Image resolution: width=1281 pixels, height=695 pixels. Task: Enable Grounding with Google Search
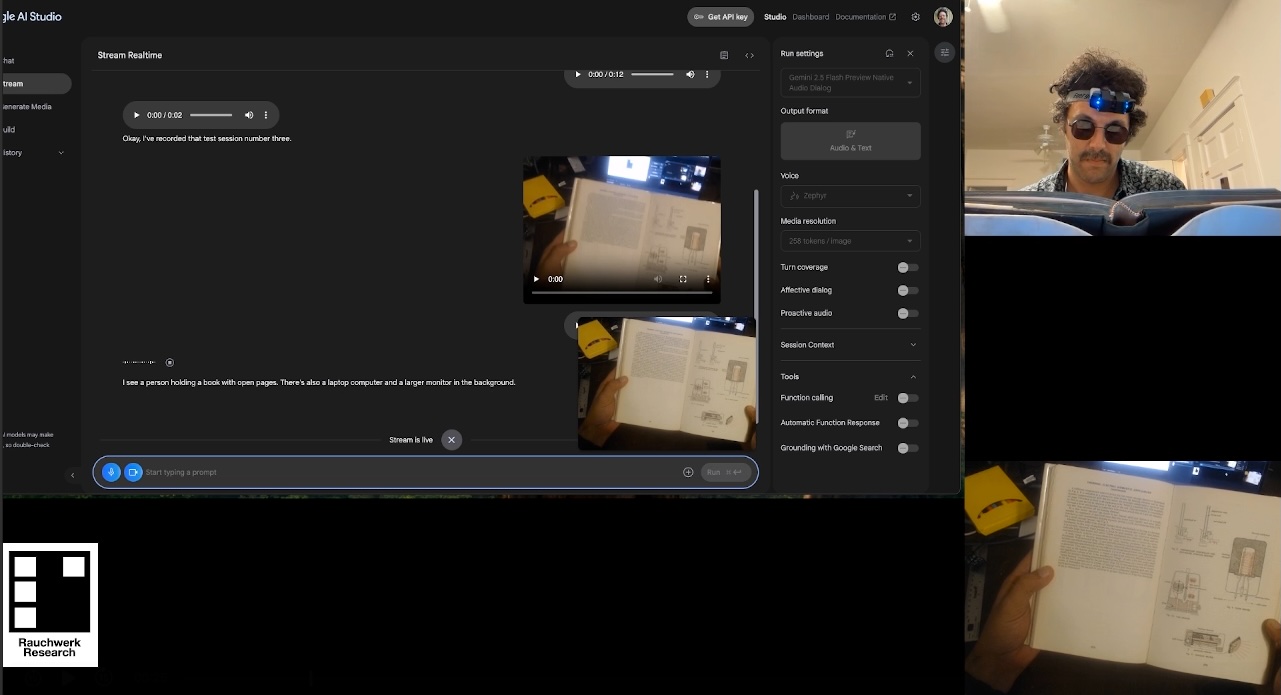pos(907,447)
